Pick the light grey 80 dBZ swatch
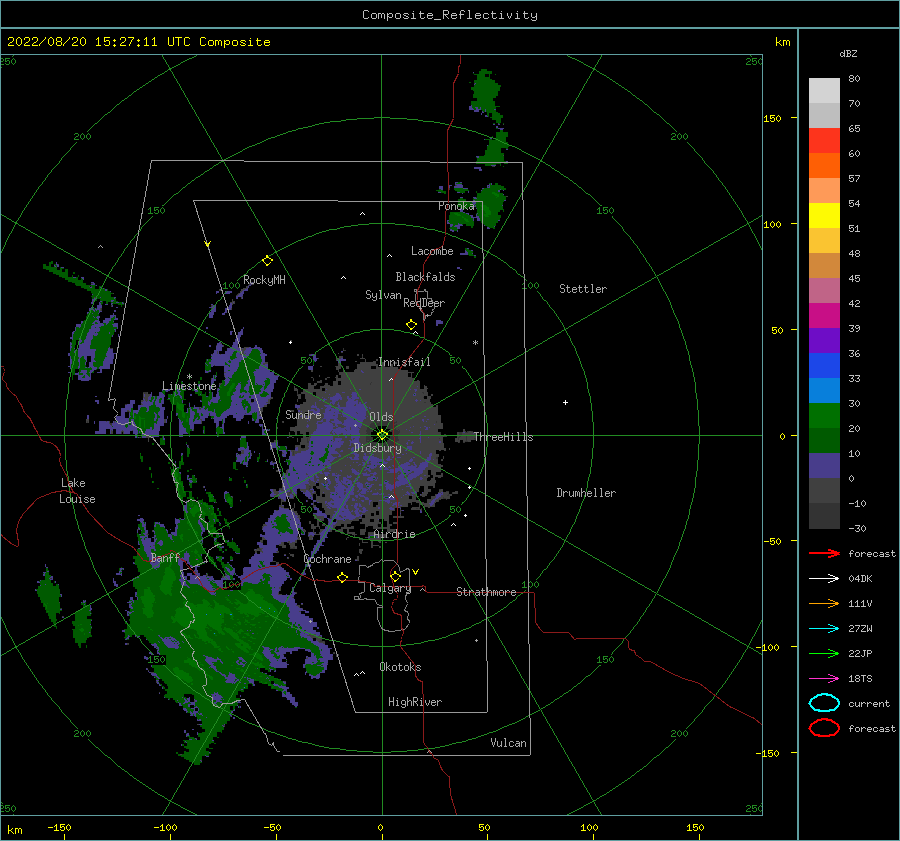Viewport: 900px width, 841px height. coord(824,90)
